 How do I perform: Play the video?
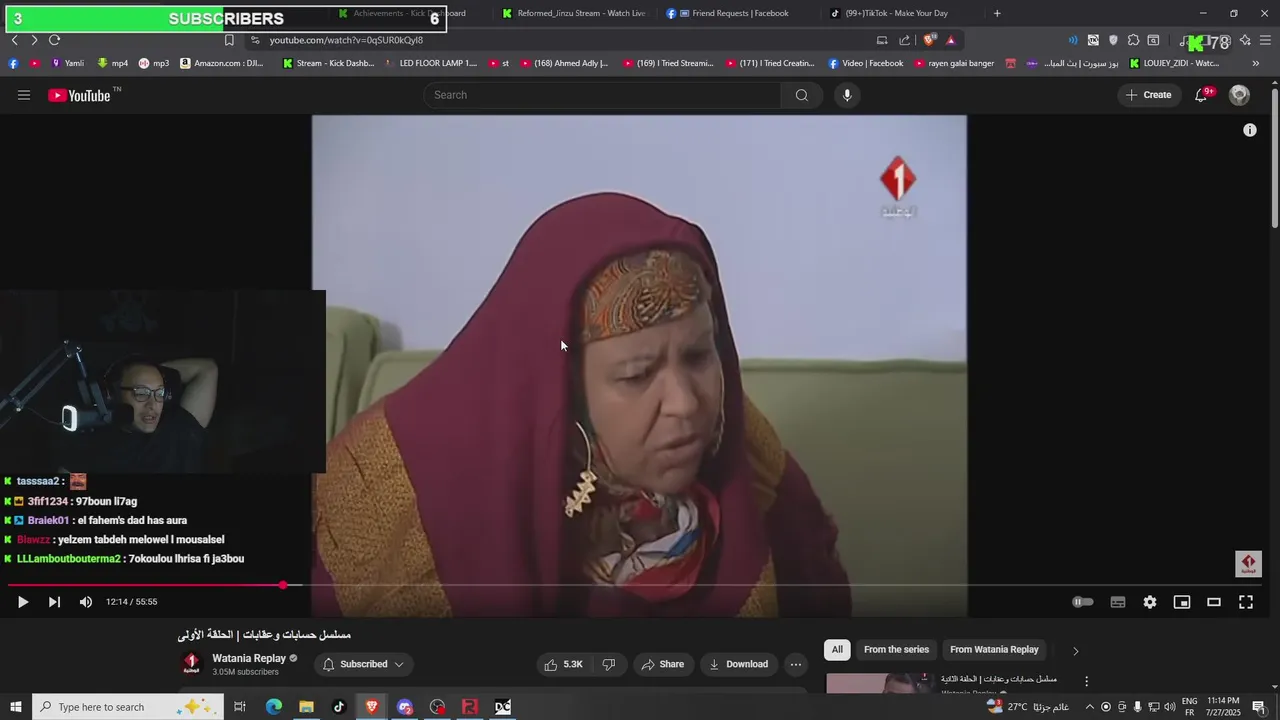(22, 602)
